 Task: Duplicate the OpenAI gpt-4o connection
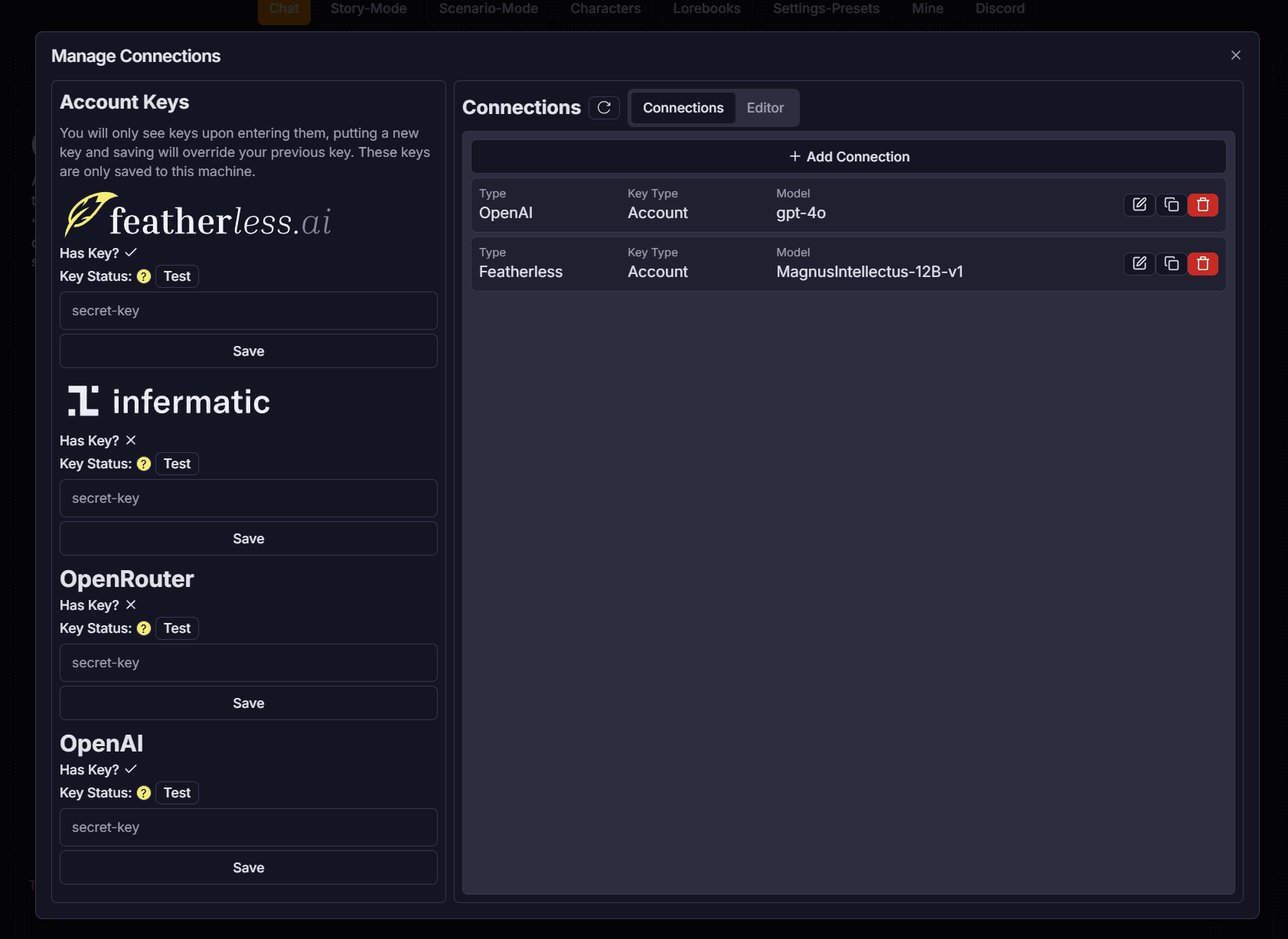pos(1171,204)
